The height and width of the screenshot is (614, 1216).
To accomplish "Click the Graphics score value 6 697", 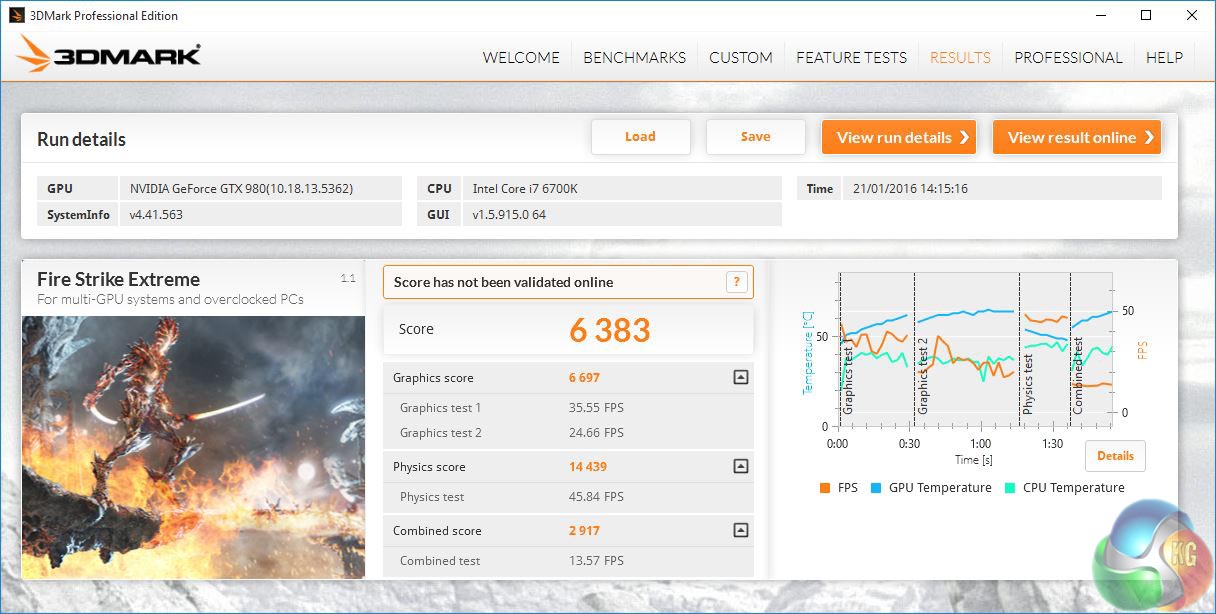I will [x=584, y=378].
